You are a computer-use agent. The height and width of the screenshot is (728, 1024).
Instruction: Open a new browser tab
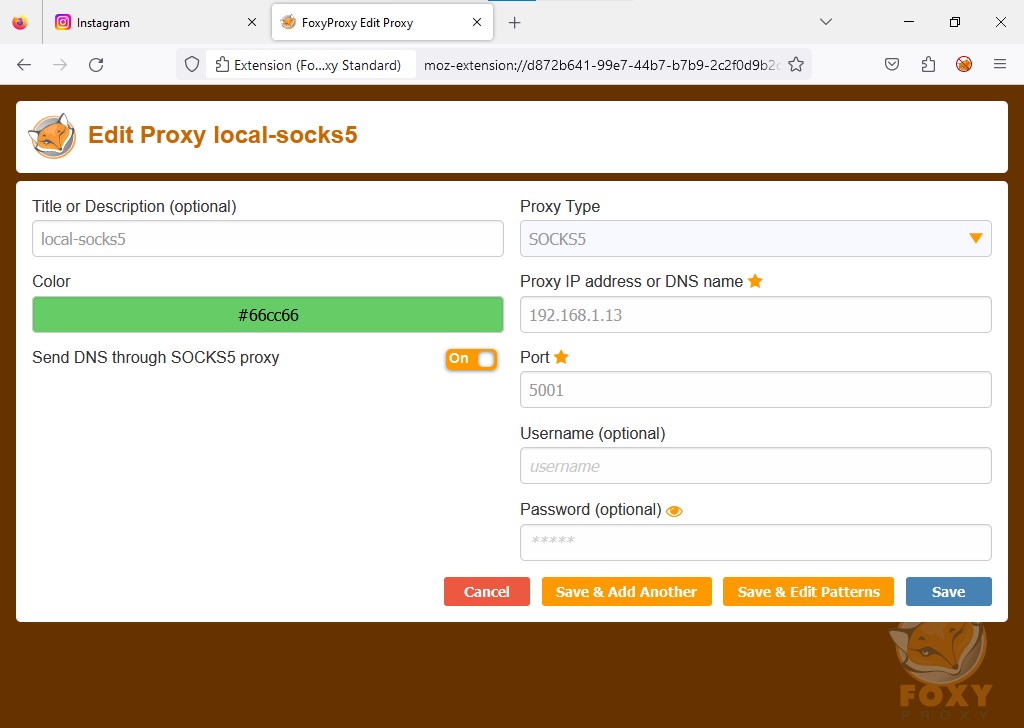click(515, 23)
